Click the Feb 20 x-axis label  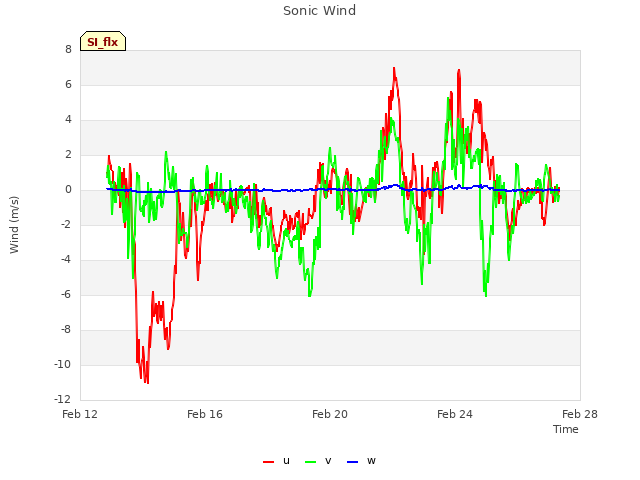point(330,414)
